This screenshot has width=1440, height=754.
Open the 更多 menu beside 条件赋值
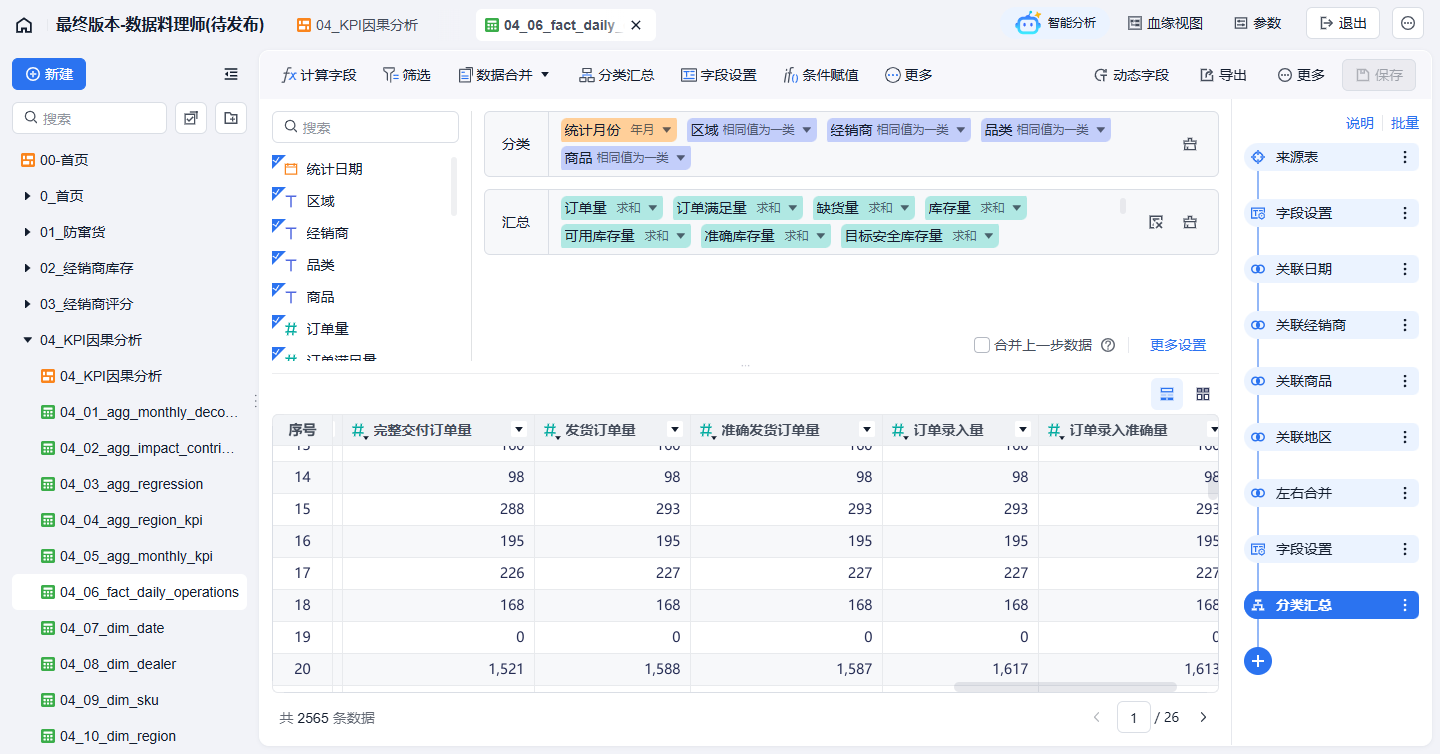click(908, 75)
